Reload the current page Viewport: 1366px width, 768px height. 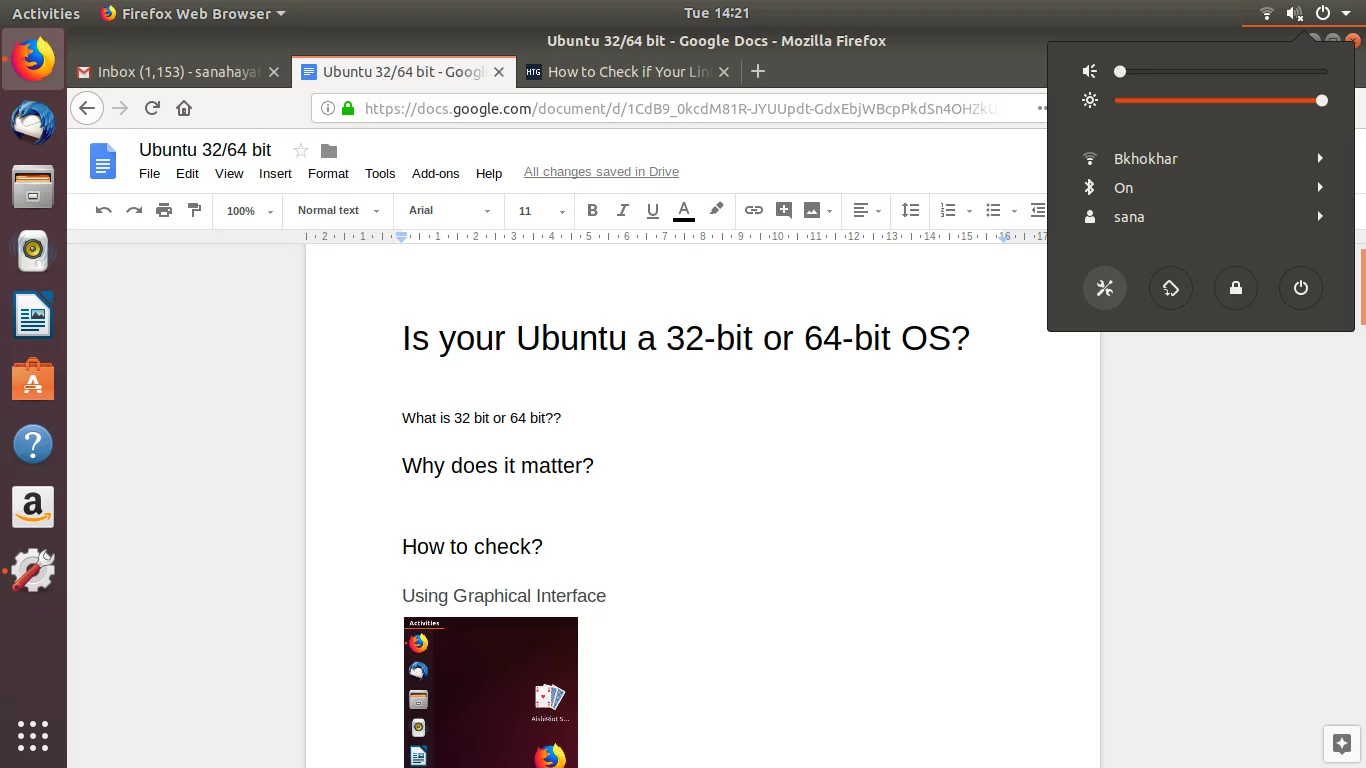point(152,108)
